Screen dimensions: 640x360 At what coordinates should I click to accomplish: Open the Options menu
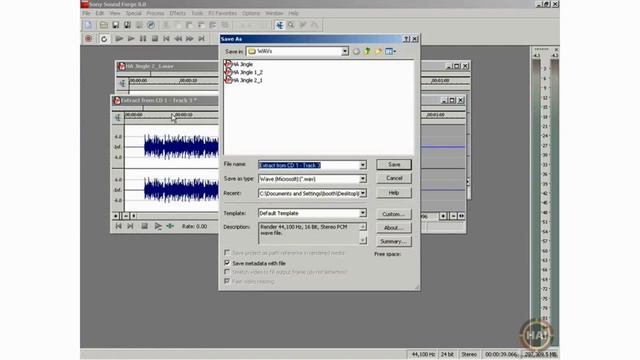point(251,13)
